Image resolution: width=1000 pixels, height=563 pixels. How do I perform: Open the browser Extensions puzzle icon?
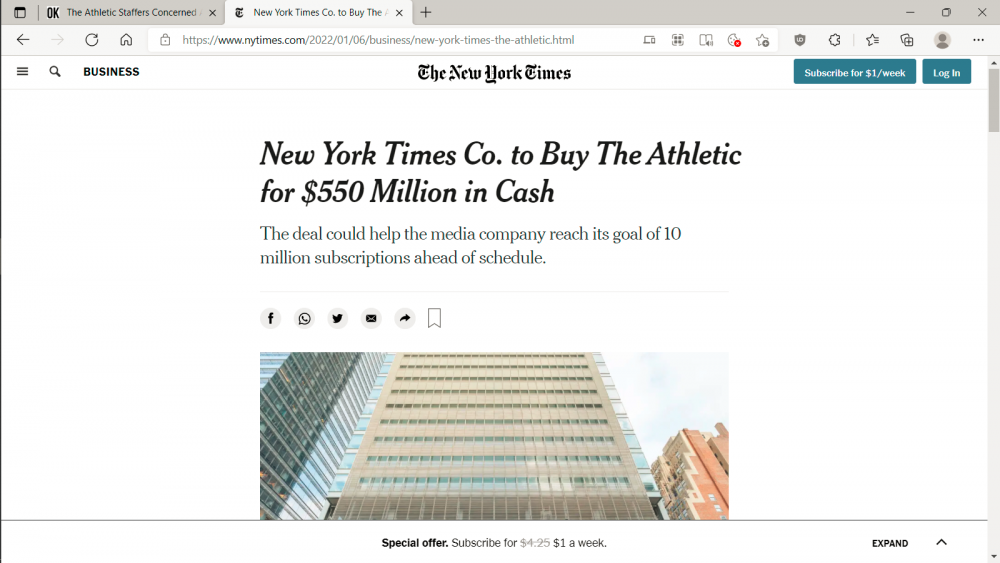point(835,40)
